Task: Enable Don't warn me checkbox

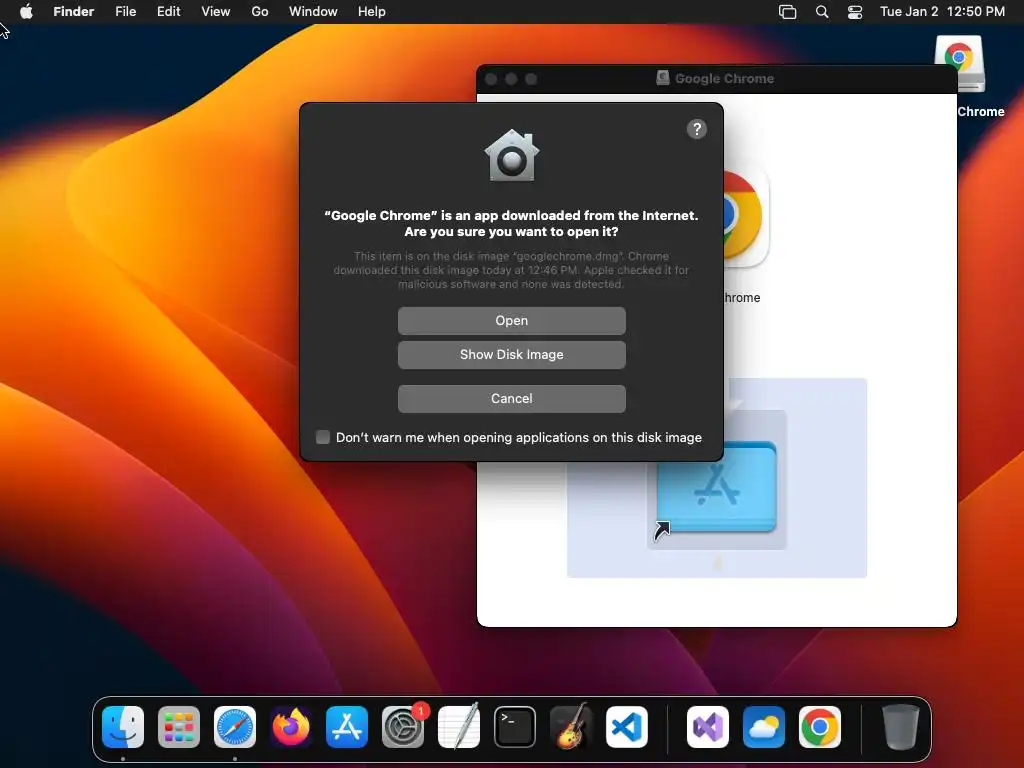Action: 323,437
